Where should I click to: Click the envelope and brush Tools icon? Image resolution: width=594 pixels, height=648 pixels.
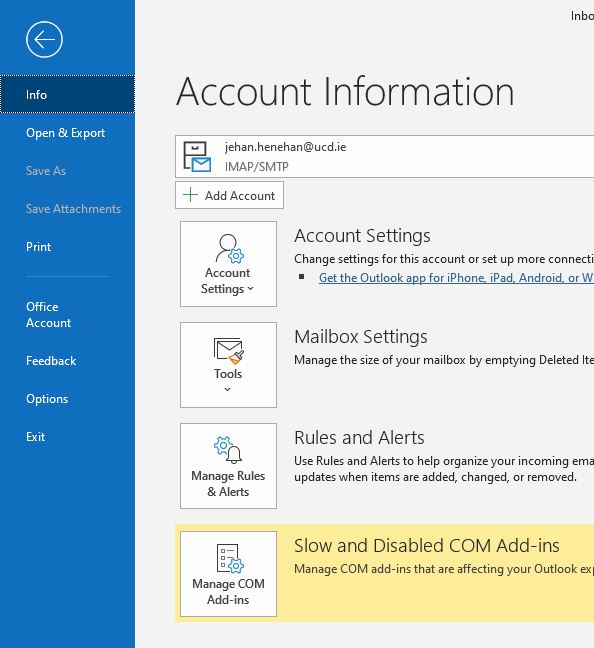click(x=229, y=351)
